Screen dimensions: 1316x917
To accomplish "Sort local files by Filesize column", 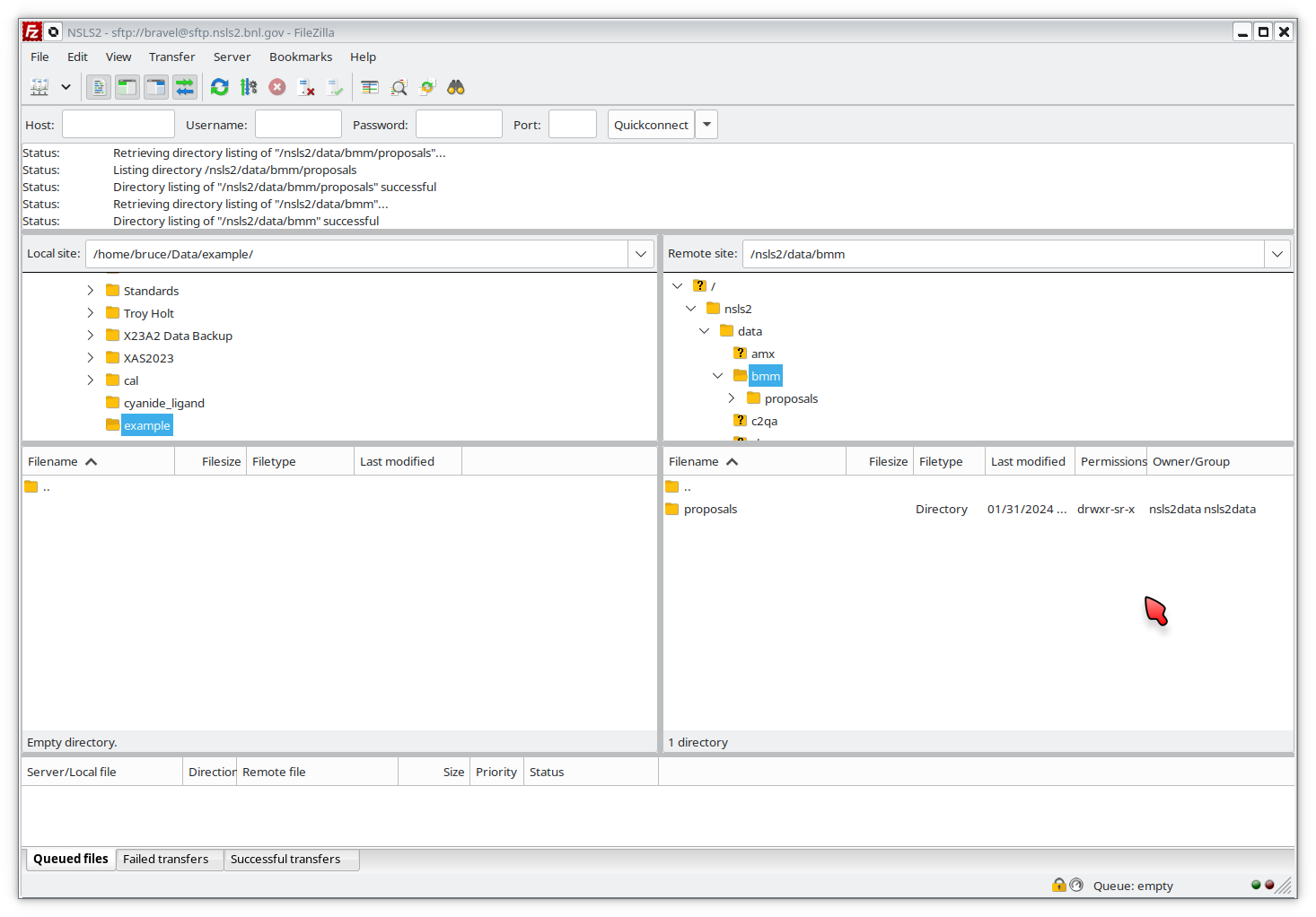I will point(211,461).
